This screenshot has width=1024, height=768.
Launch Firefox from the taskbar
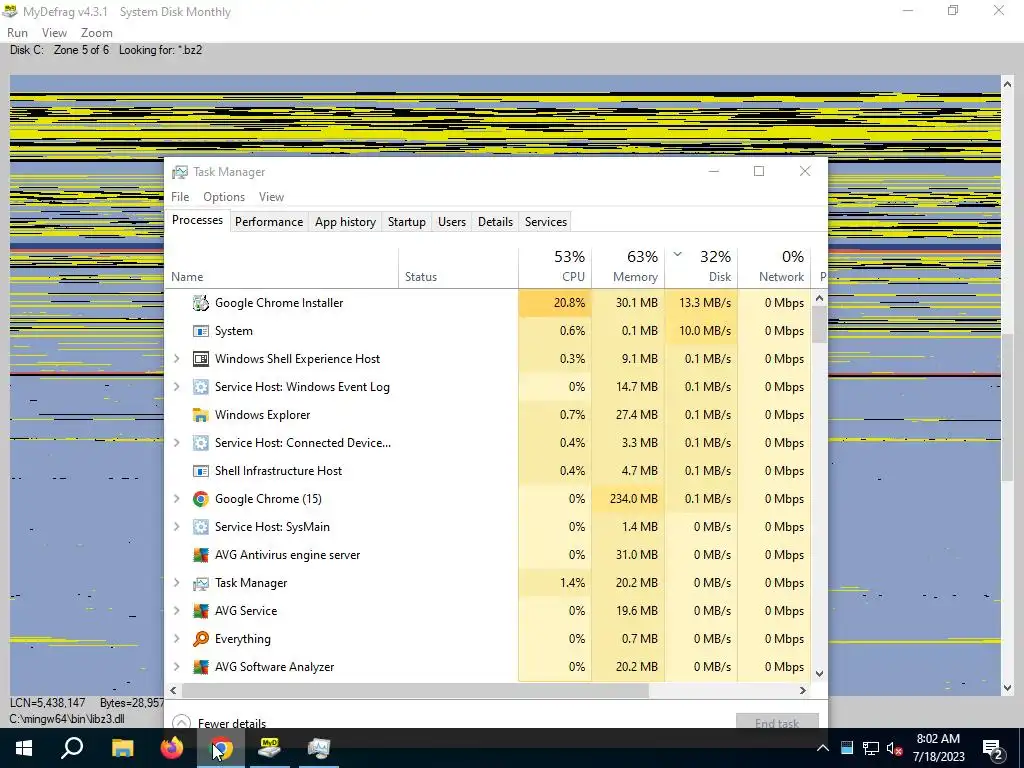point(172,748)
